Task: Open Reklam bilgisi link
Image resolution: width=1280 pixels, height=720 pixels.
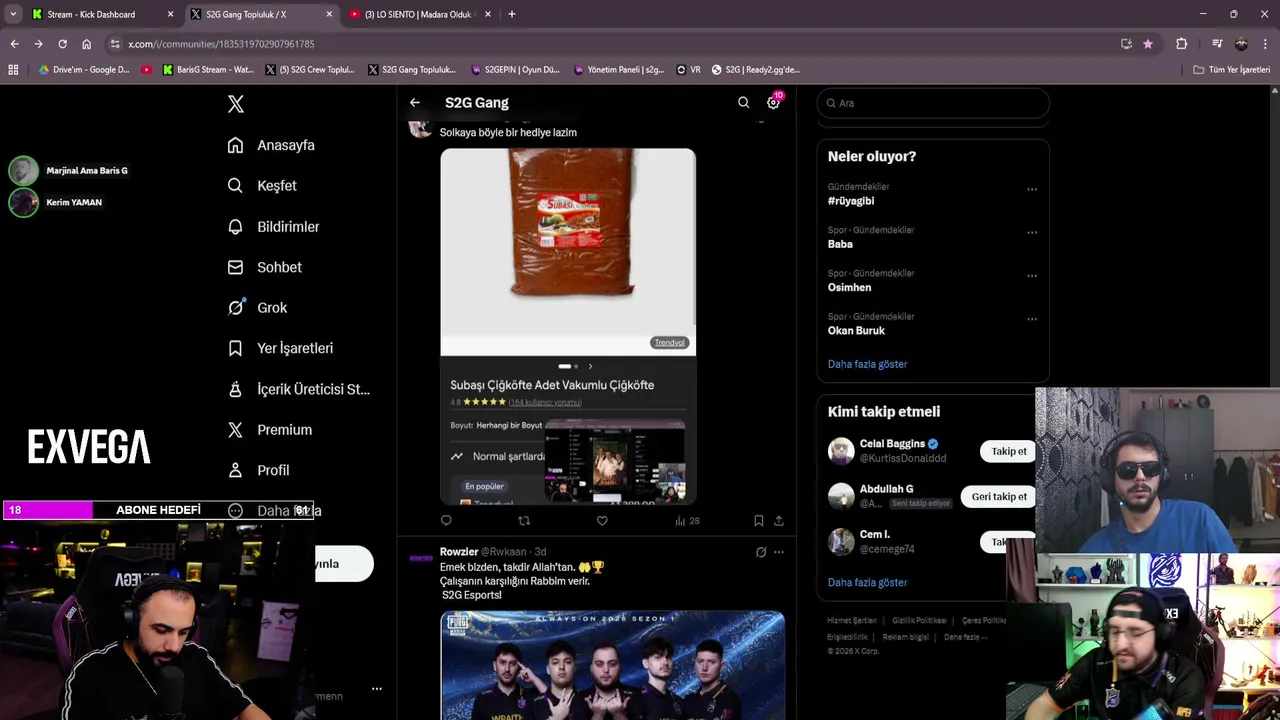Action: pos(905,637)
